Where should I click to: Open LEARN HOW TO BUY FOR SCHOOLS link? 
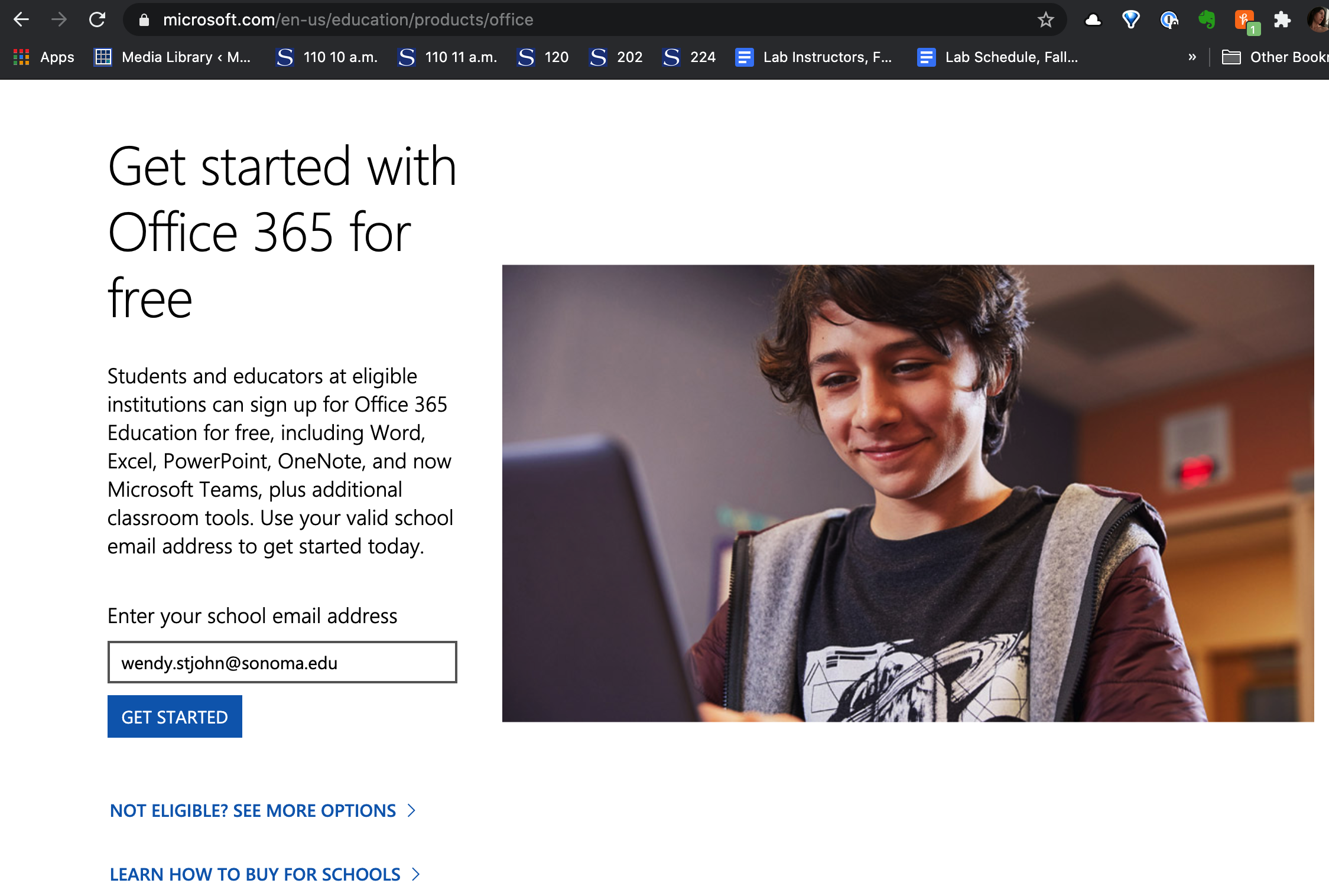point(265,874)
